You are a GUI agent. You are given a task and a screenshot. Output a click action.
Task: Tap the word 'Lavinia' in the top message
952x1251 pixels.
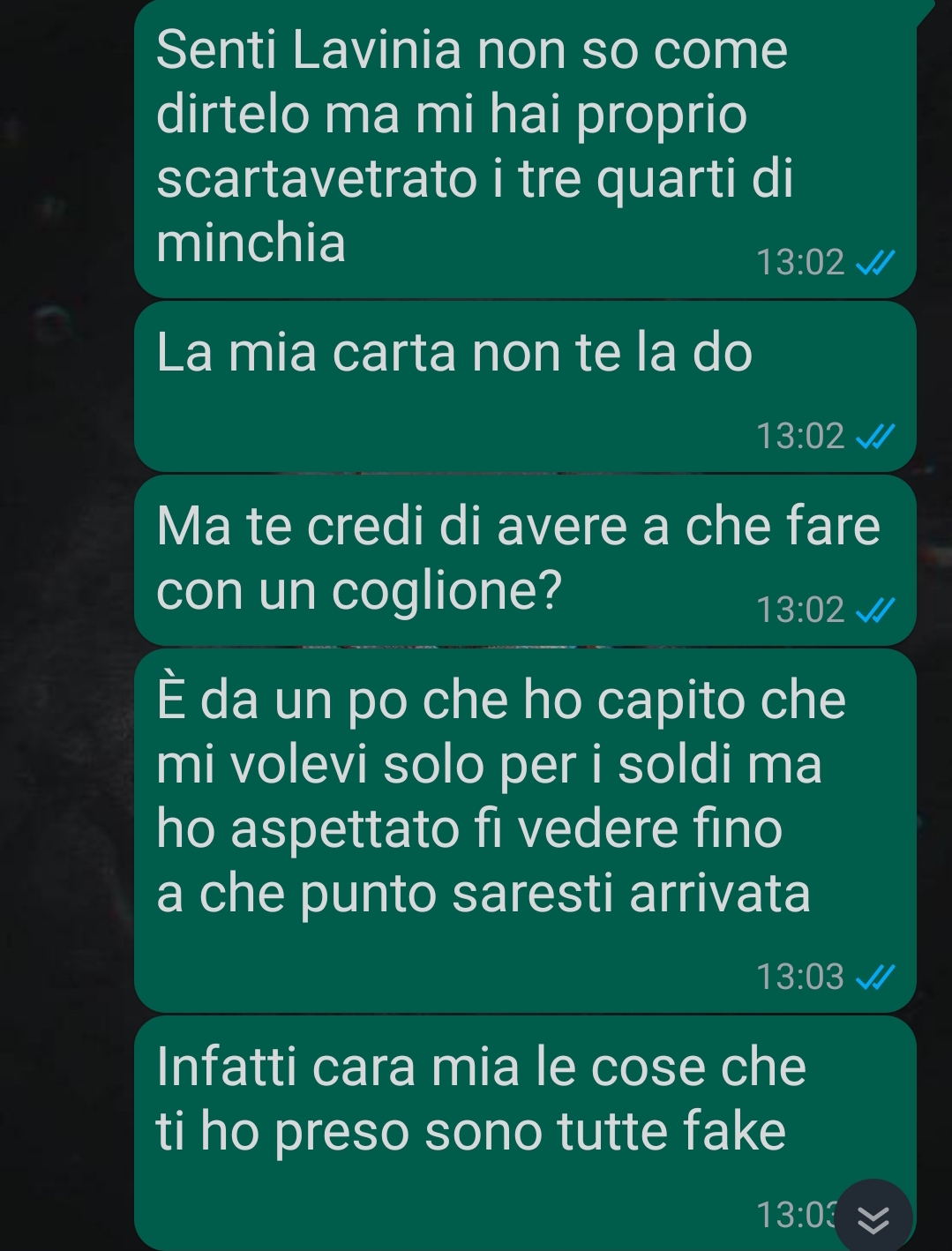click(377, 49)
